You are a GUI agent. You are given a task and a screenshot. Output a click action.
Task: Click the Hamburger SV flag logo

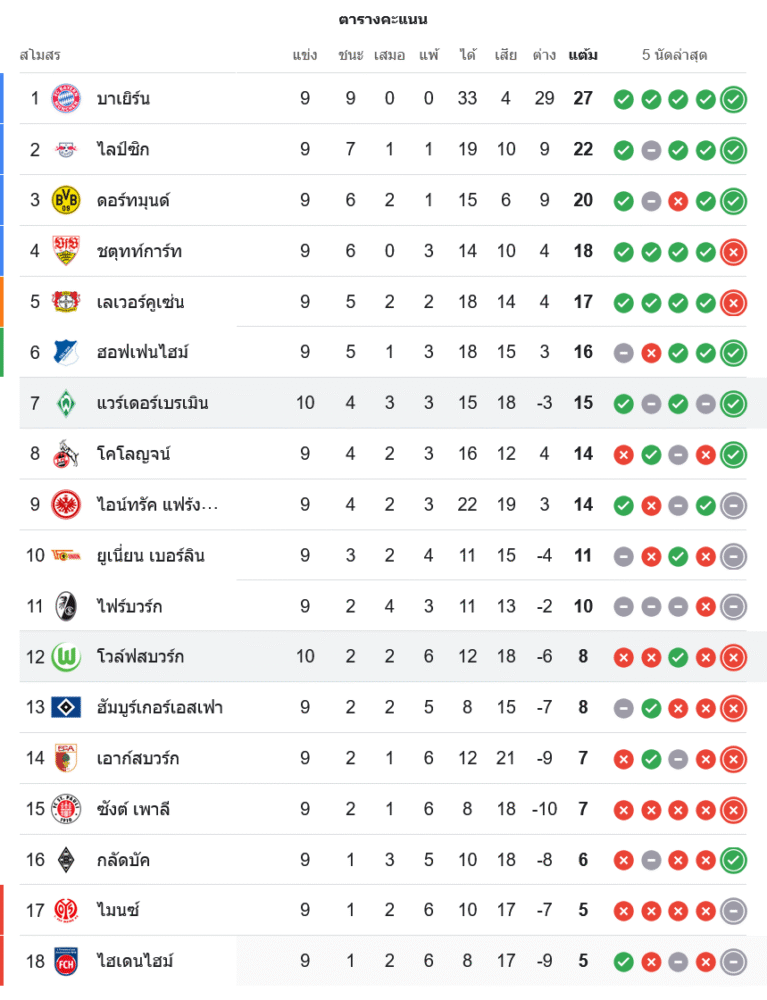pos(66,708)
